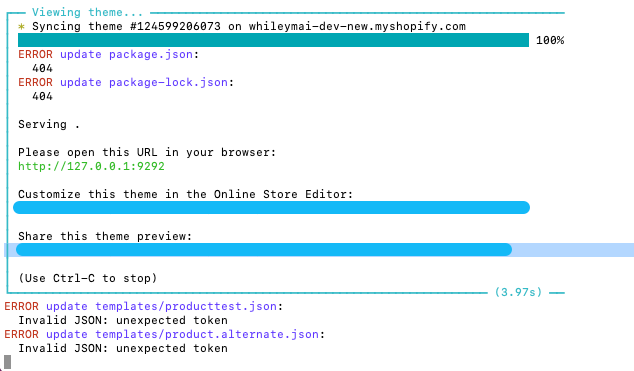Click the terminal cursor block
The width and height of the screenshot is (634, 371).
point(8,362)
